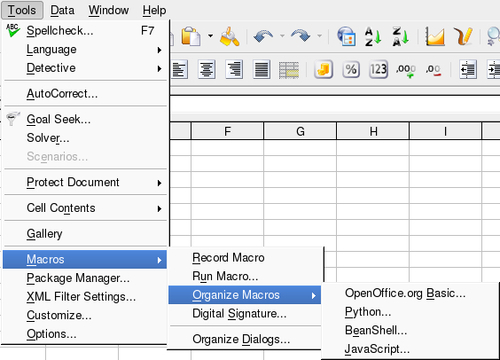This screenshot has height=360, width=500.
Task: Open JavaScript macro organizer
Action: 411,349
